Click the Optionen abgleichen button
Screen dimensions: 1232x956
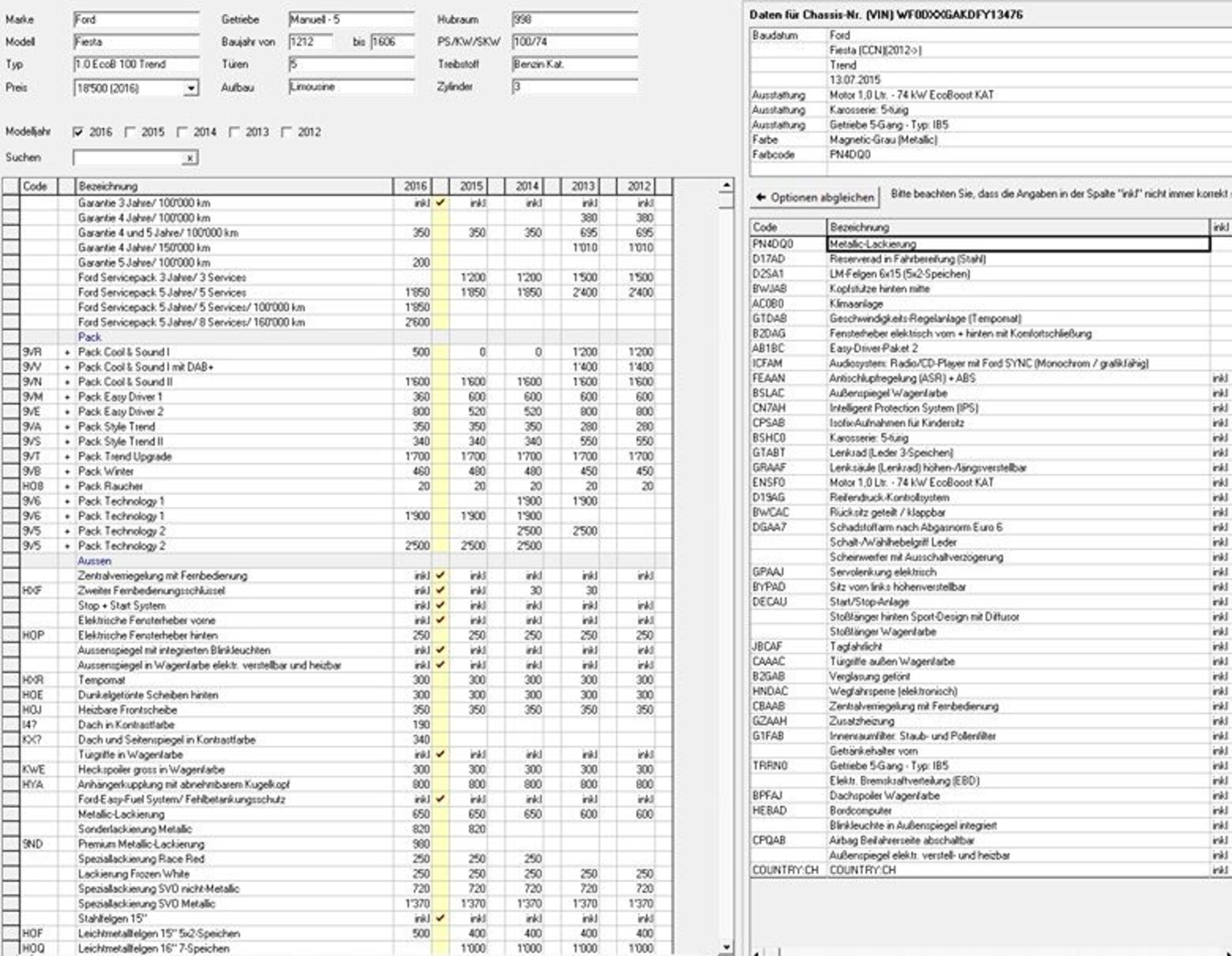click(x=815, y=197)
